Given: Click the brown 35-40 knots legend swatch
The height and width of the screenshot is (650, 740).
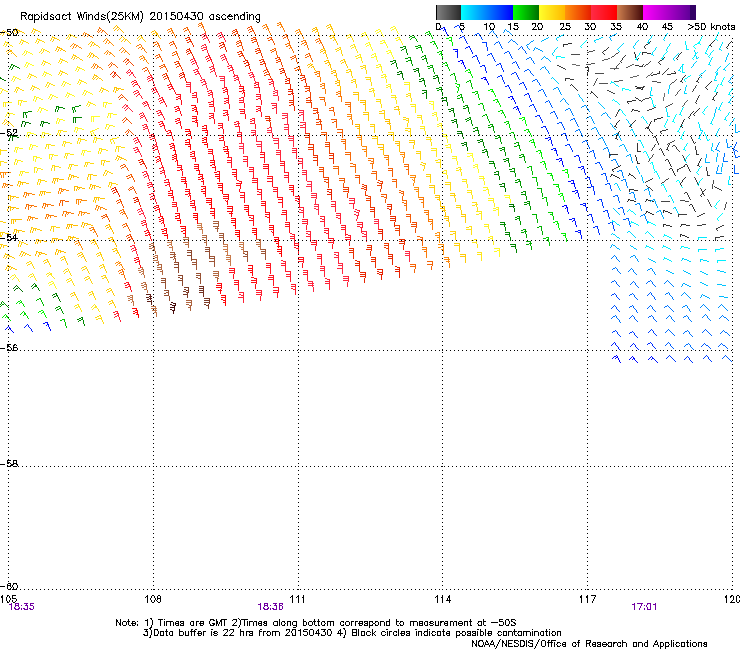Looking at the screenshot, I should (630, 12).
